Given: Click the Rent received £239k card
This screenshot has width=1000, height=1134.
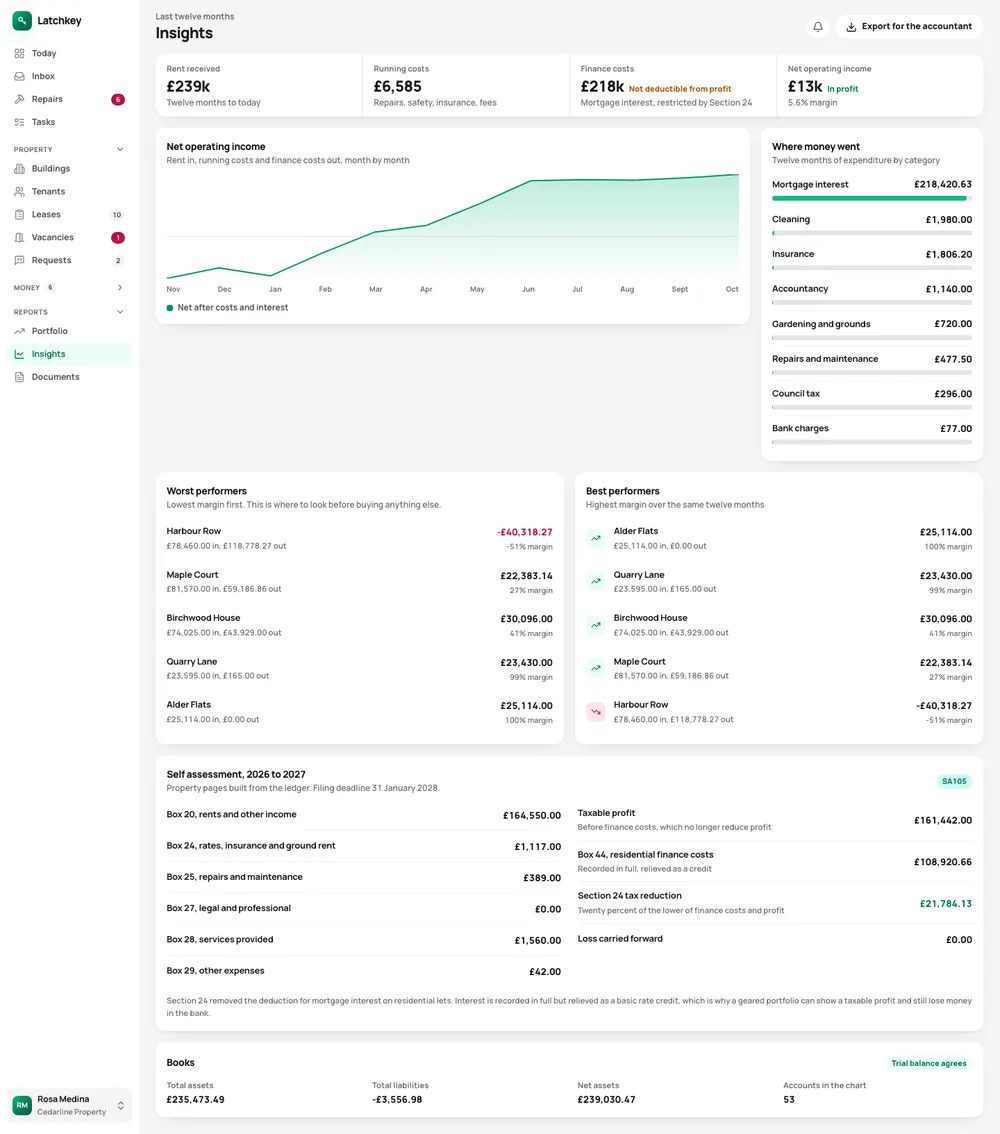Looking at the screenshot, I should (259, 85).
